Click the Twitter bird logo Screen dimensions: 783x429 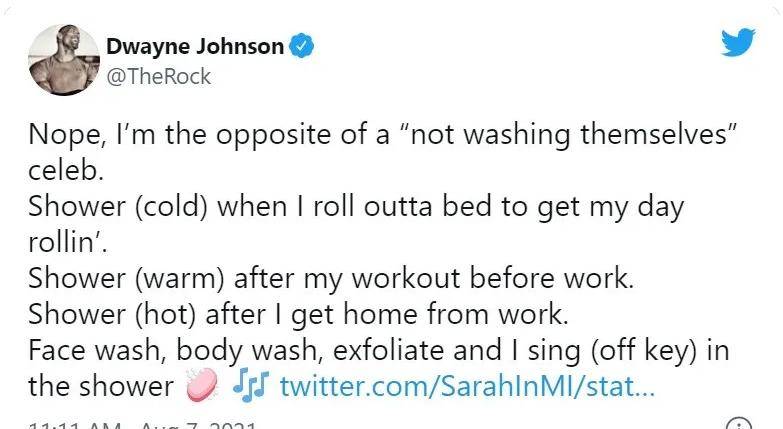pos(738,42)
